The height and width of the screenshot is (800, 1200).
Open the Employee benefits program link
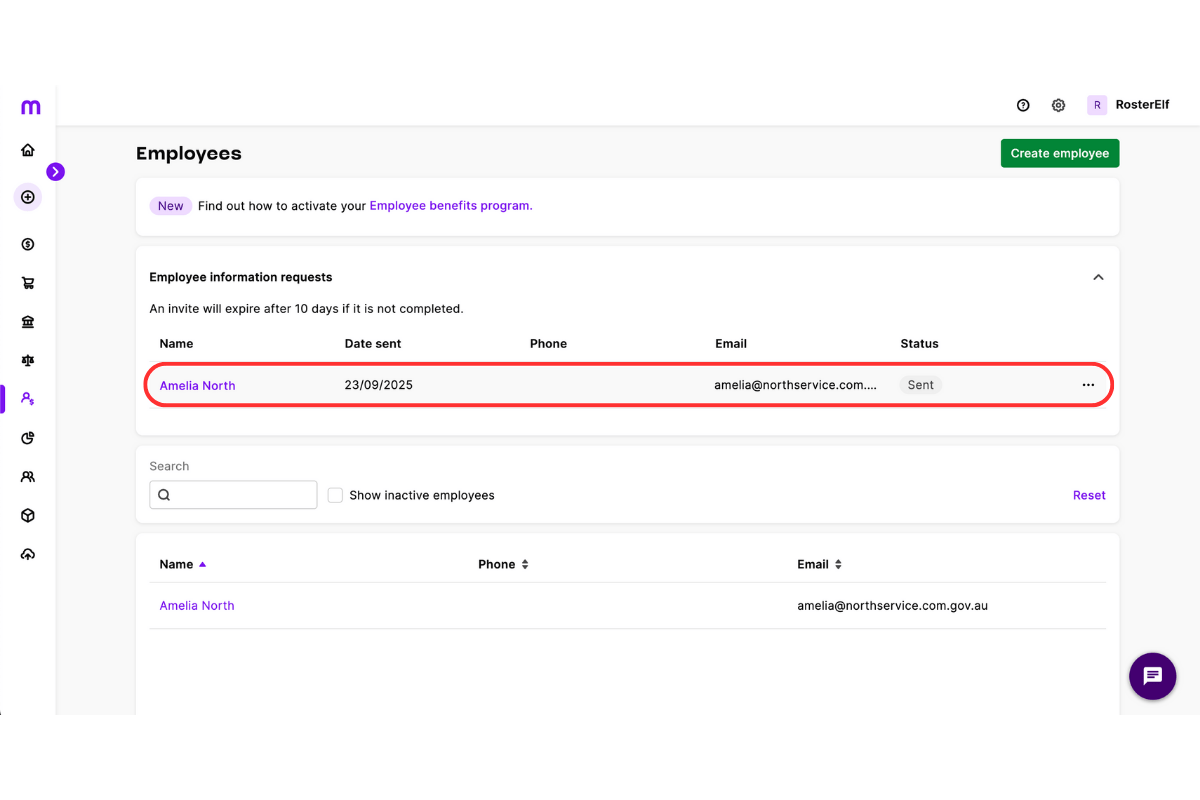pos(450,205)
